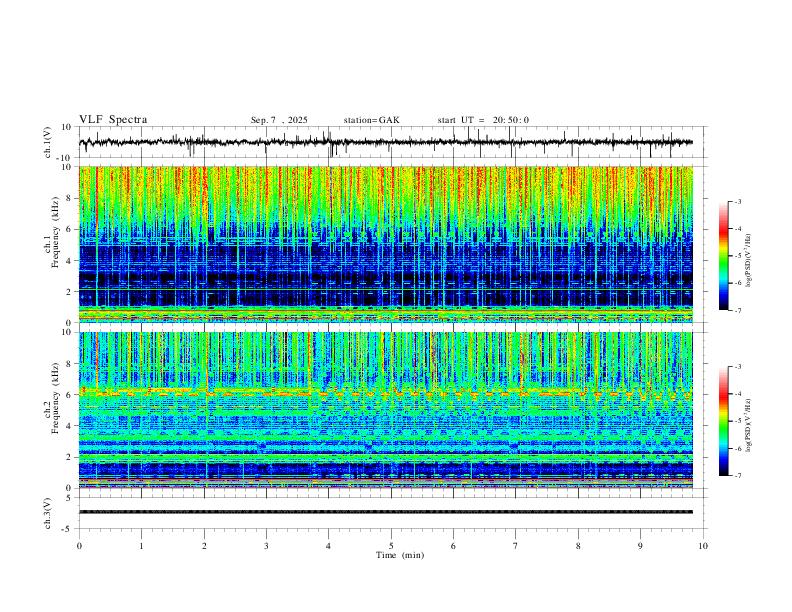This screenshot has width=792, height=612.
Task: Click the "ch.1(V)" waveform axis label
Action: point(48,142)
